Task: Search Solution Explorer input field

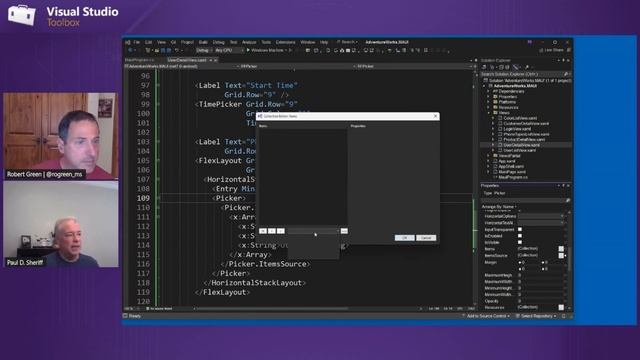Action: tap(525, 74)
